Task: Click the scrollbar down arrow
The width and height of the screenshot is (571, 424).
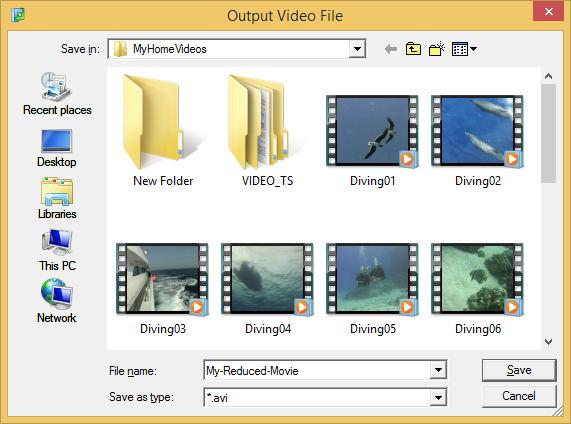Action: [548, 342]
